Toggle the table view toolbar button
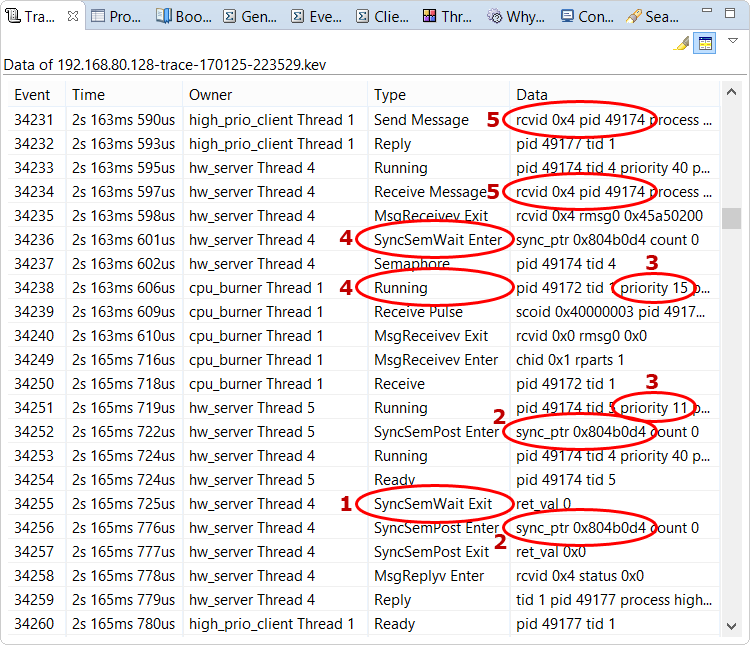 click(704, 43)
